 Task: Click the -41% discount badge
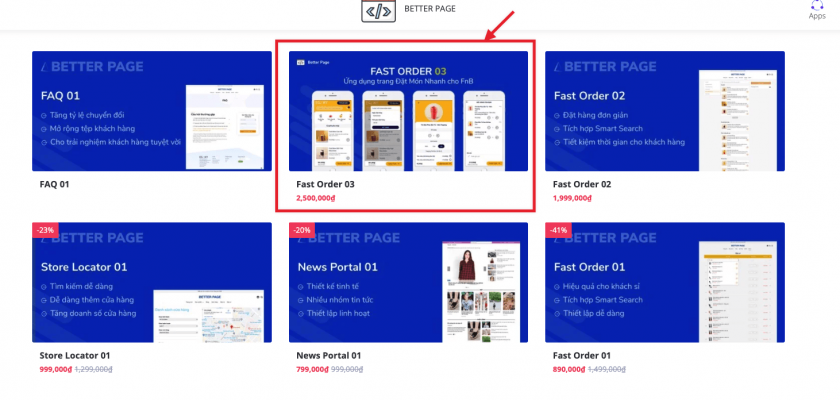point(557,230)
